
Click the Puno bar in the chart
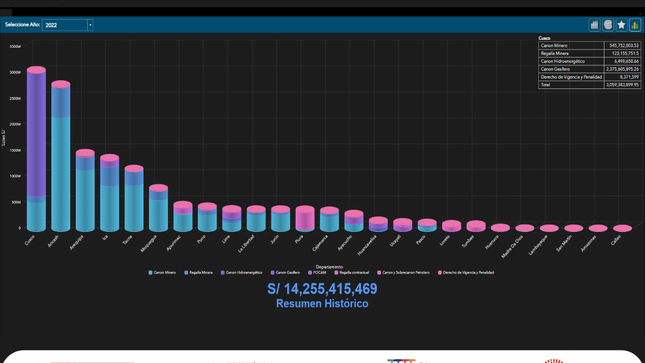pyautogui.click(x=207, y=217)
